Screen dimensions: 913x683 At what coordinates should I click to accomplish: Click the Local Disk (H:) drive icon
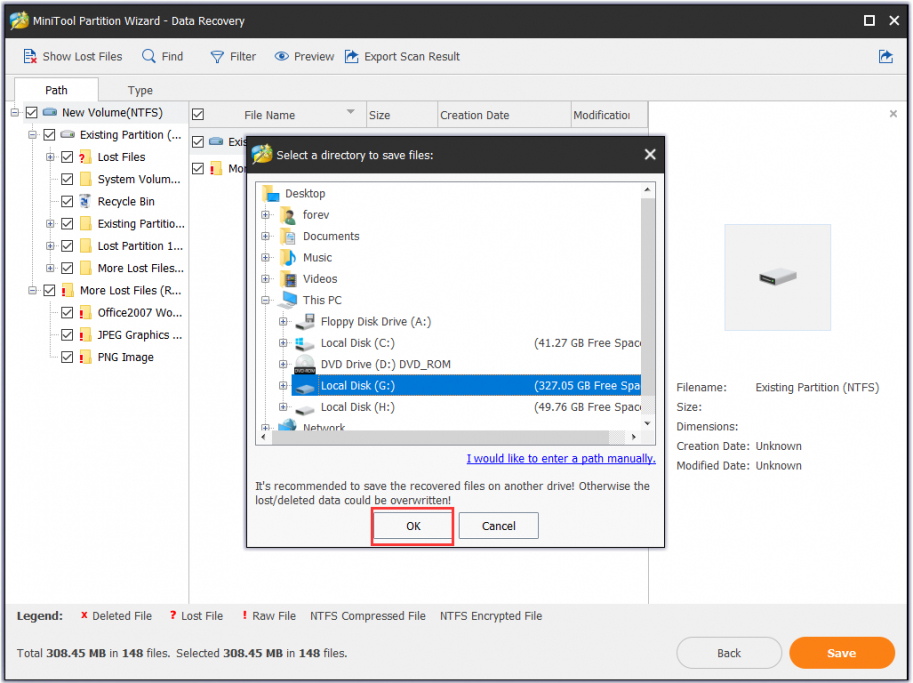(305, 408)
